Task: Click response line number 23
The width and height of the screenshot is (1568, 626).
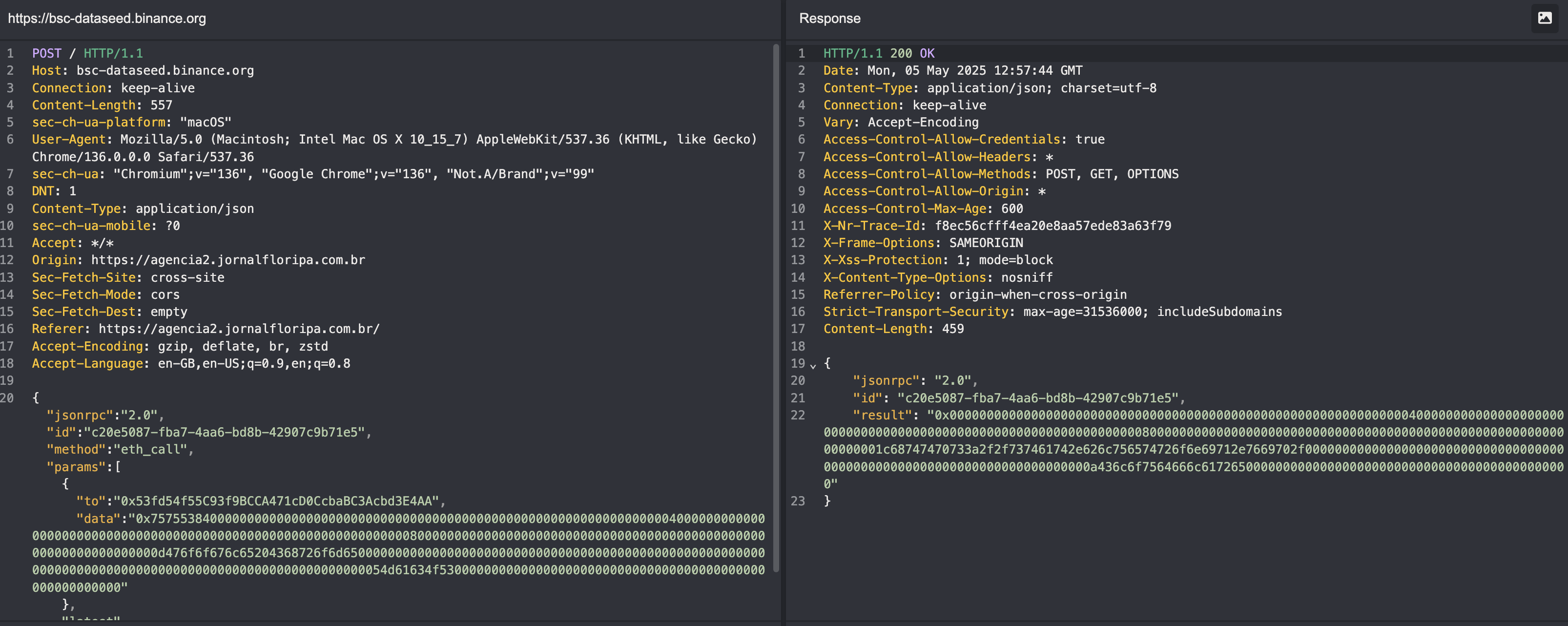Action: click(797, 501)
